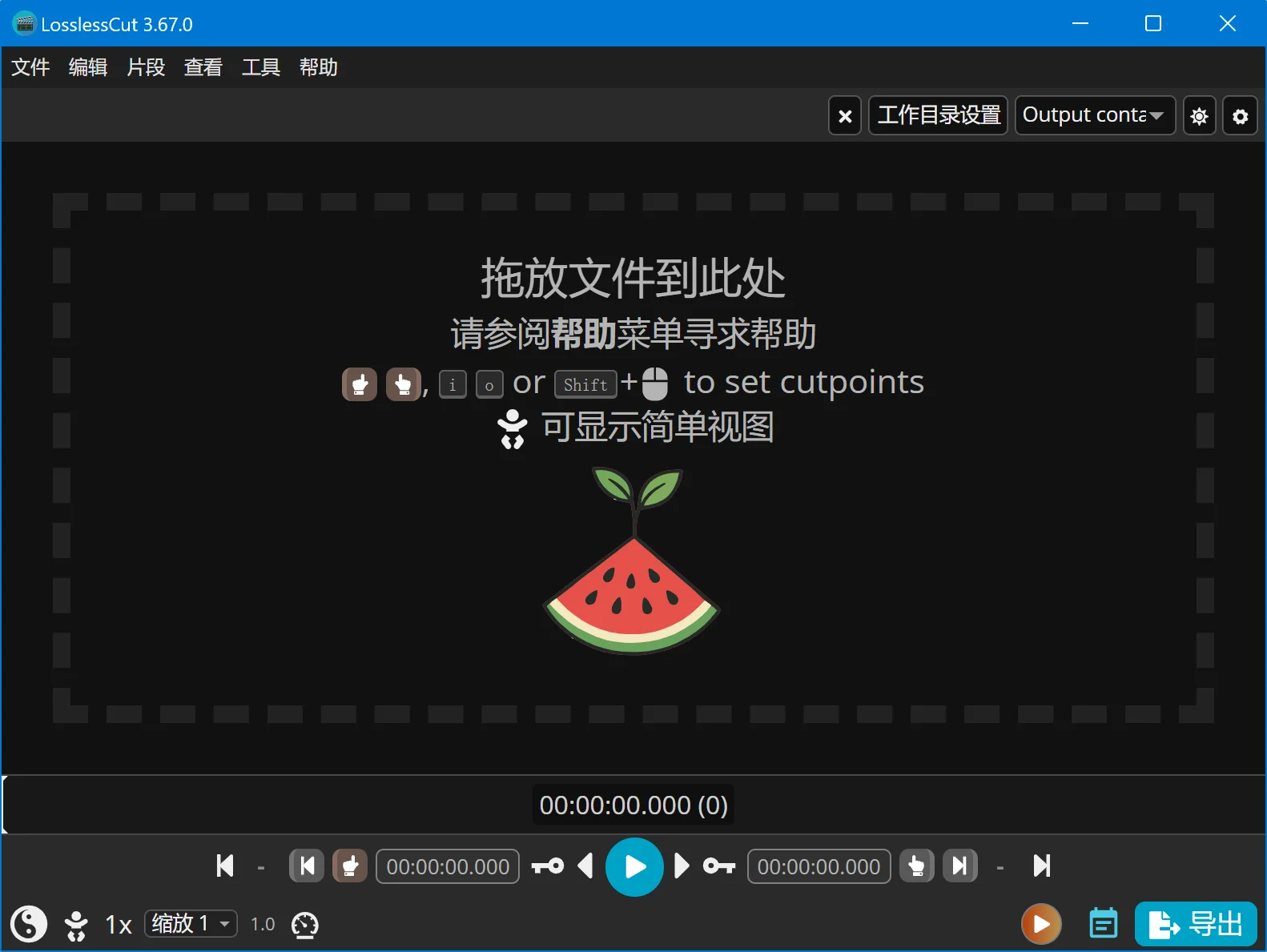Screen dimensions: 1267x952
Task: Toggle simple view baby icon at bottom
Action: click(x=76, y=925)
